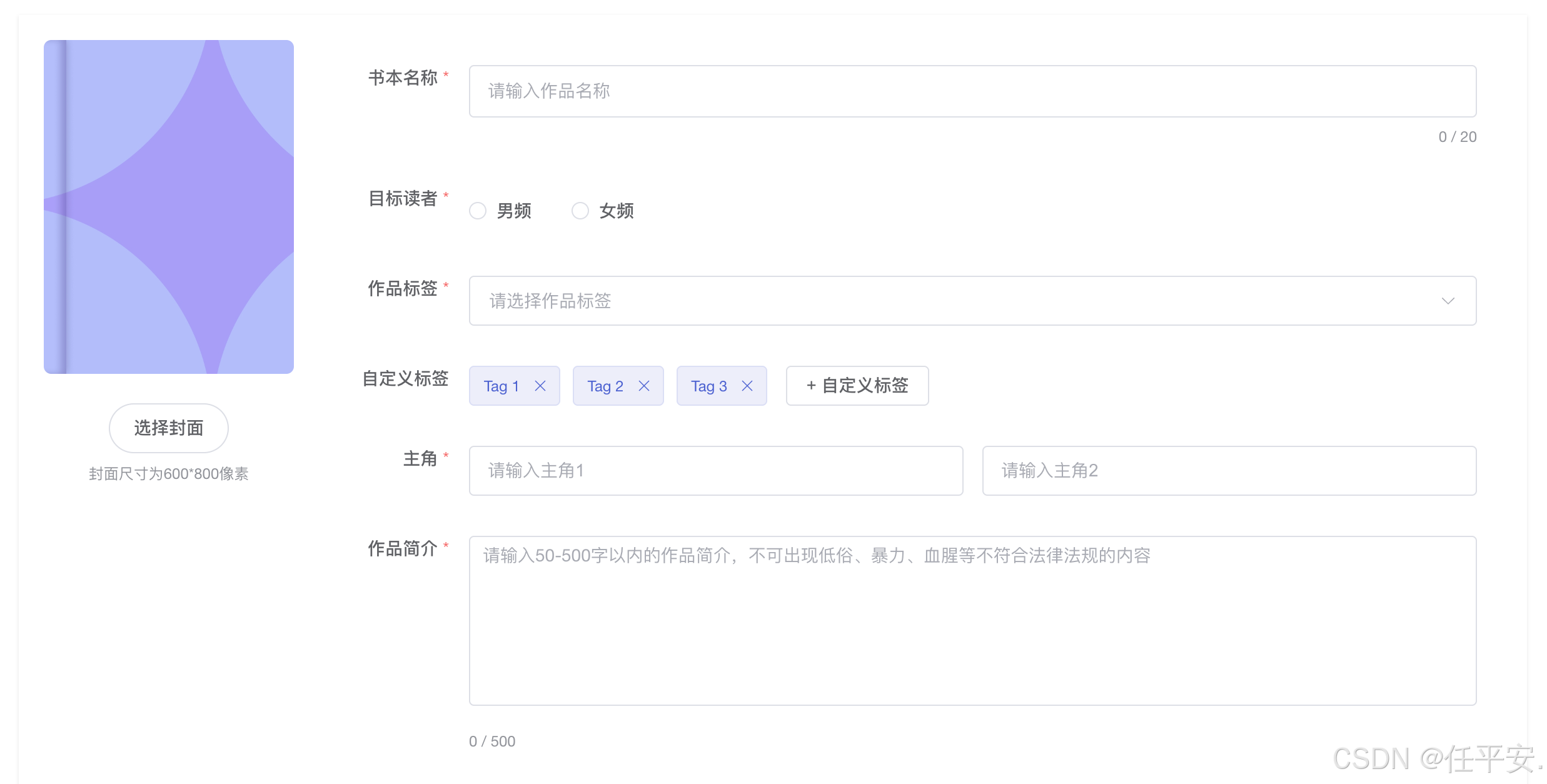This screenshot has height=784, width=1547.
Task: Select the 女频 radio button
Action: click(580, 211)
